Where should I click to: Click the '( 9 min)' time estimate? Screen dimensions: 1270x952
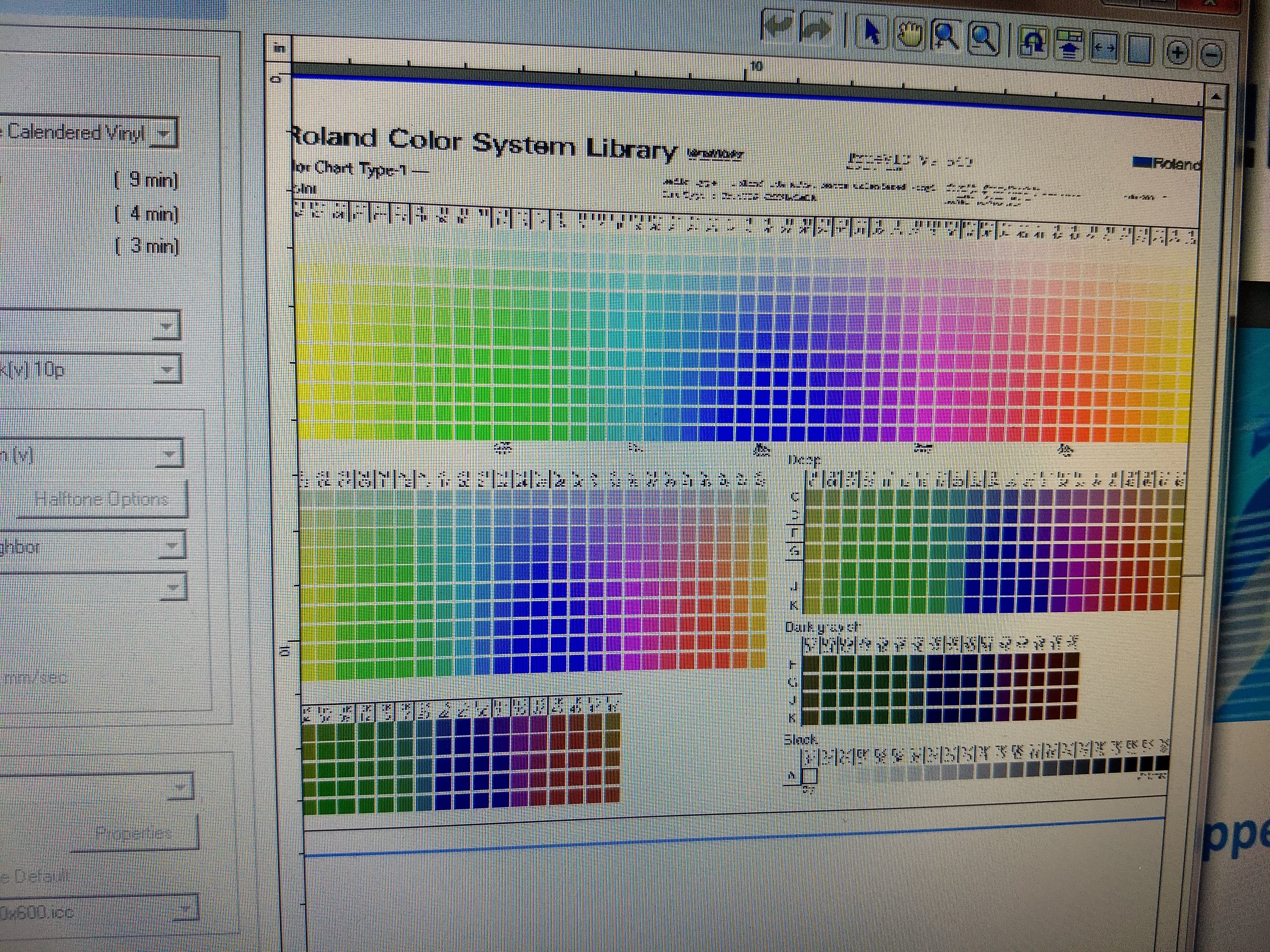[x=146, y=180]
